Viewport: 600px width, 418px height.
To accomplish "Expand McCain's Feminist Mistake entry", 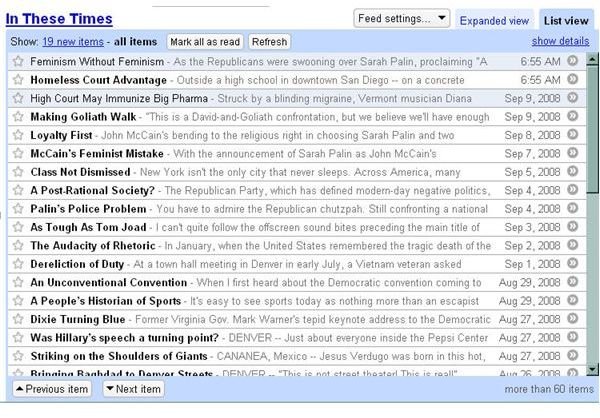I will pyautogui.click(x=297, y=153).
